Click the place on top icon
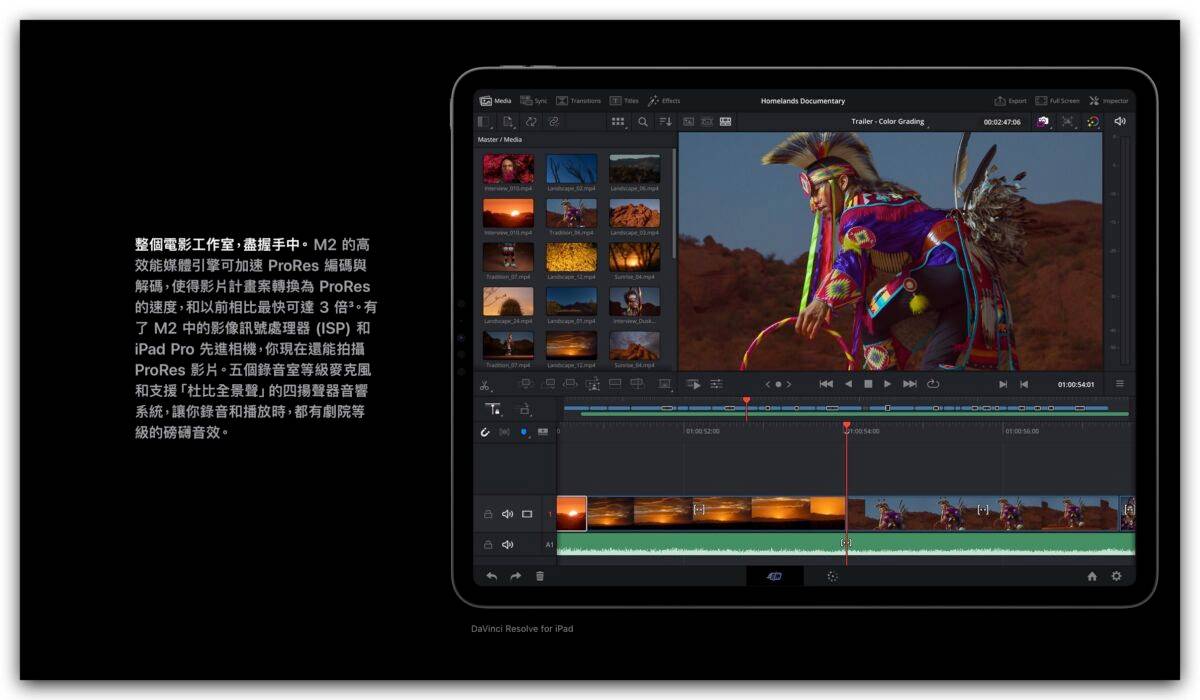 click(x=614, y=383)
